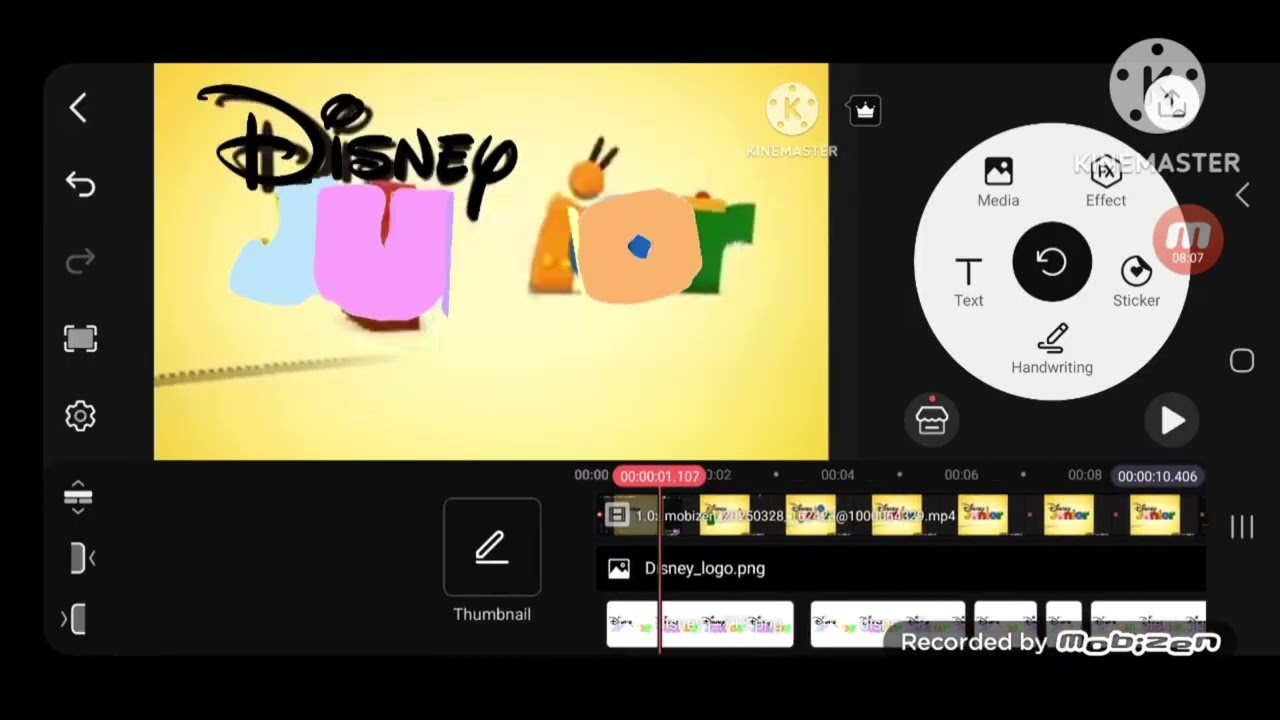Open the Thumbnail editor
1280x720 pixels.
[x=492, y=560]
